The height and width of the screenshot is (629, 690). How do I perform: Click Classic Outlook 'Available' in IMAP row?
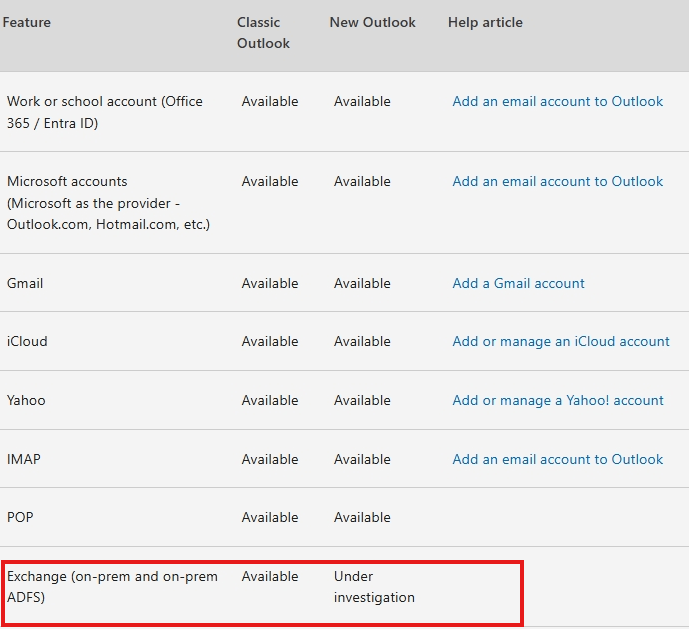coord(270,460)
